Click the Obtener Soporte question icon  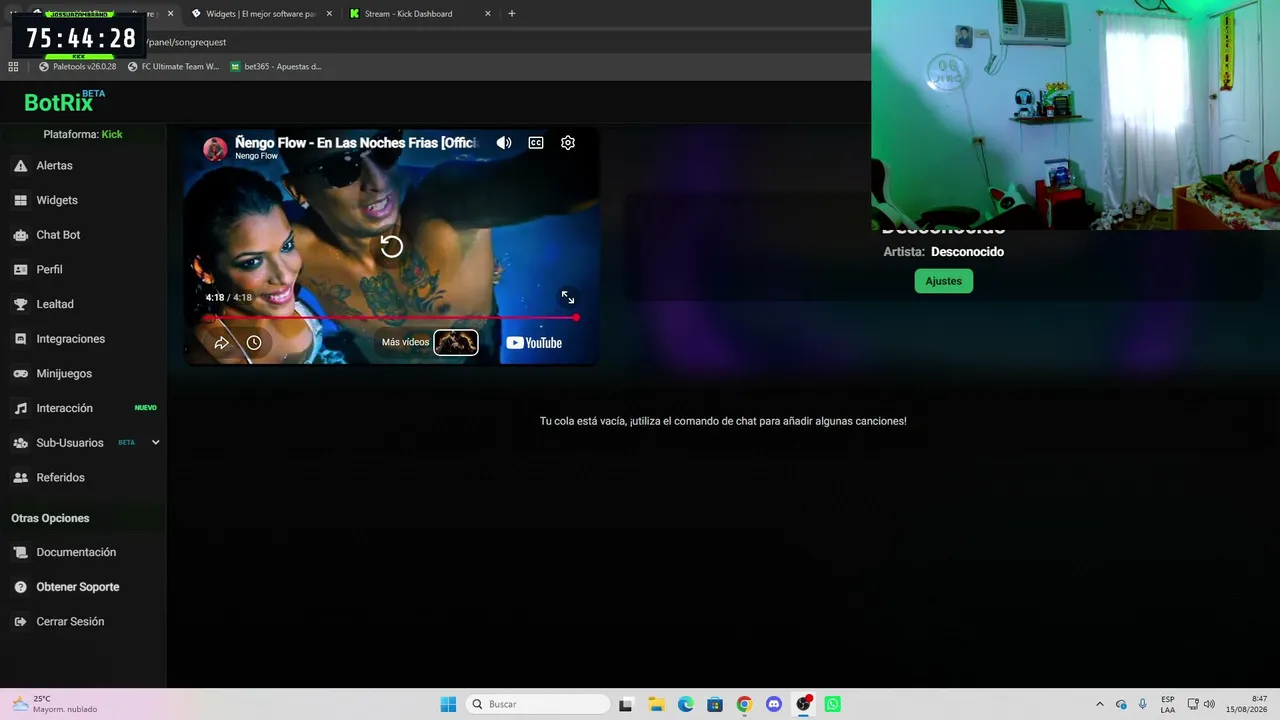click(x=20, y=587)
